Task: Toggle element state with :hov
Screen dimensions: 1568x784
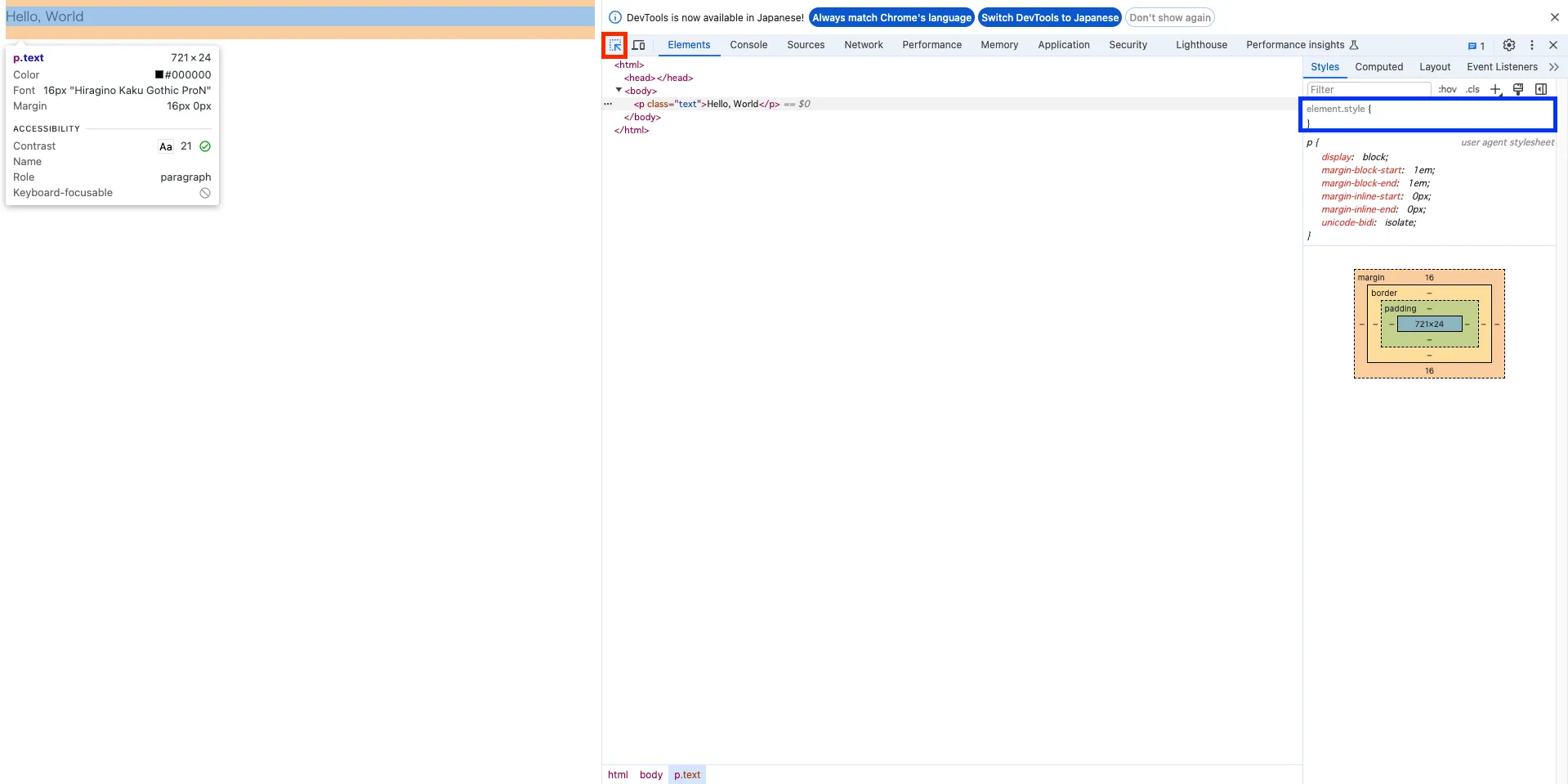Action: [1447, 89]
